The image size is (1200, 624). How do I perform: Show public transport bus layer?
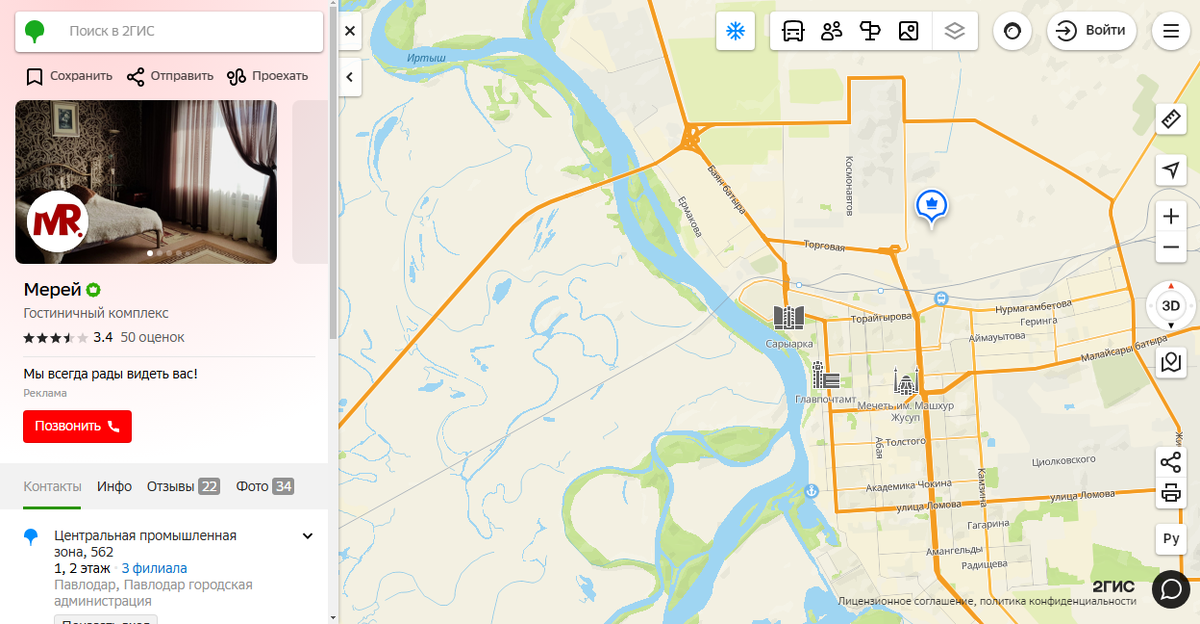[792, 31]
